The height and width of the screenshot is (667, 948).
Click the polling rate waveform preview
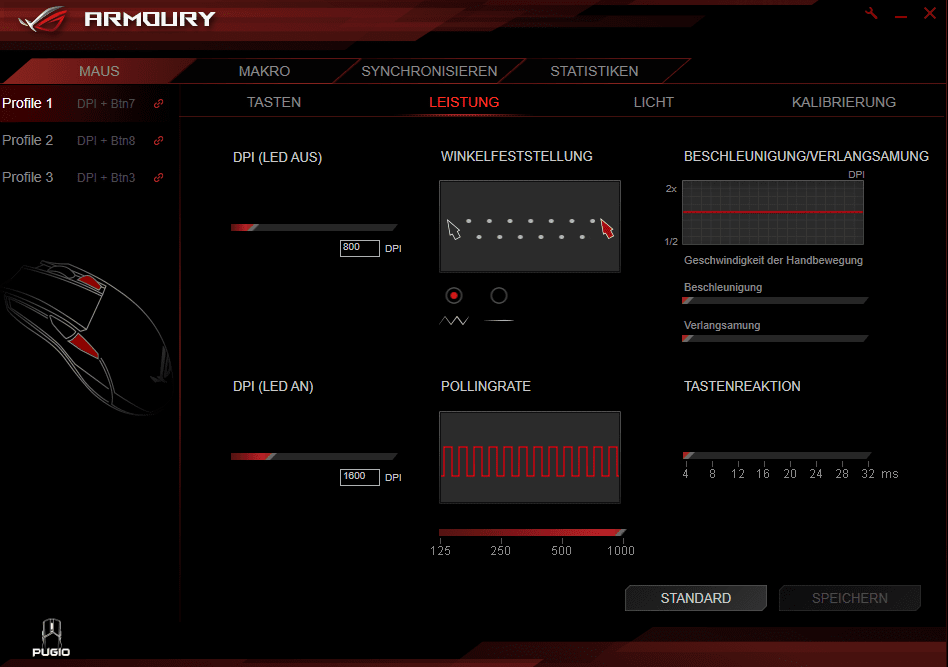(530, 457)
